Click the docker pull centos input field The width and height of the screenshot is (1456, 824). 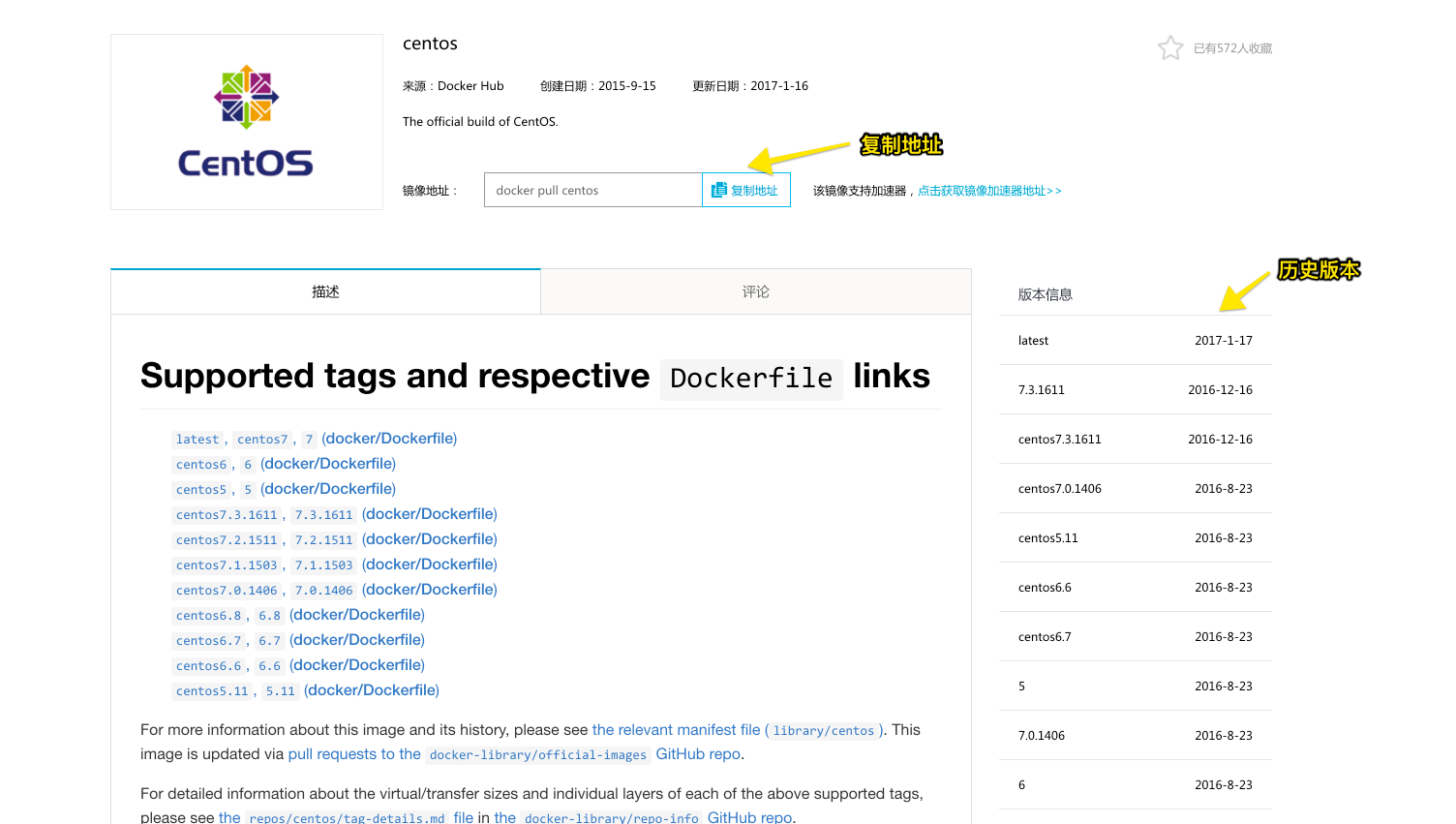pyautogui.click(x=593, y=190)
